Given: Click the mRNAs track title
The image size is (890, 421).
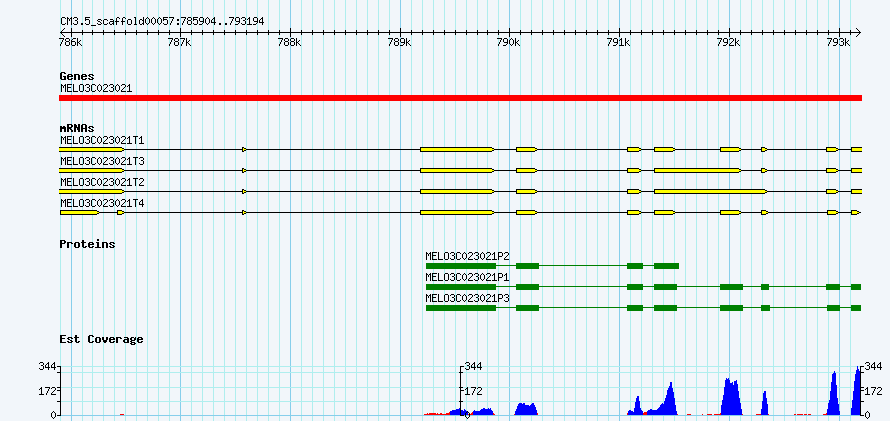Looking at the screenshot, I should pyautogui.click(x=77, y=128).
